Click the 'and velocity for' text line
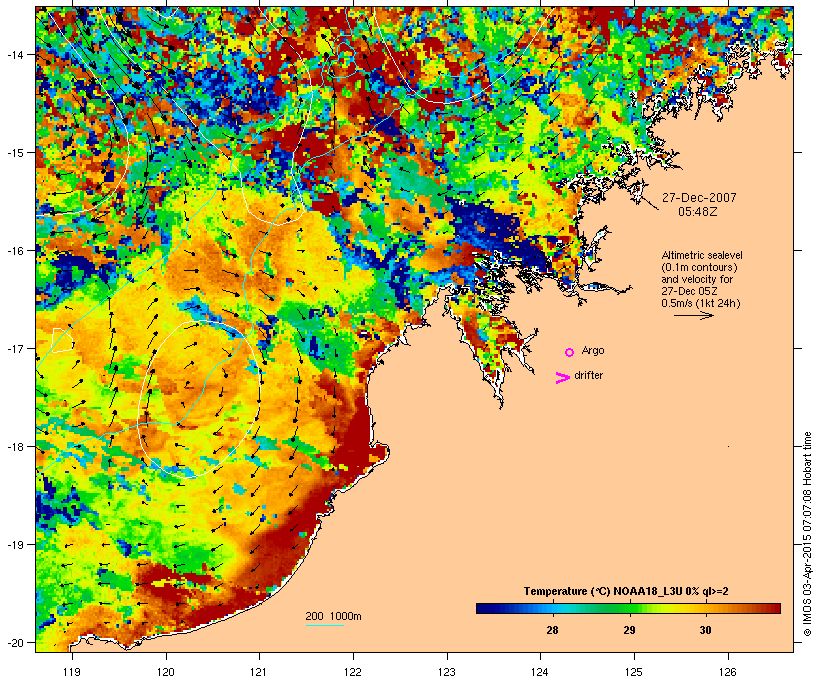This screenshot has height=680, width=820. (697, 279)
